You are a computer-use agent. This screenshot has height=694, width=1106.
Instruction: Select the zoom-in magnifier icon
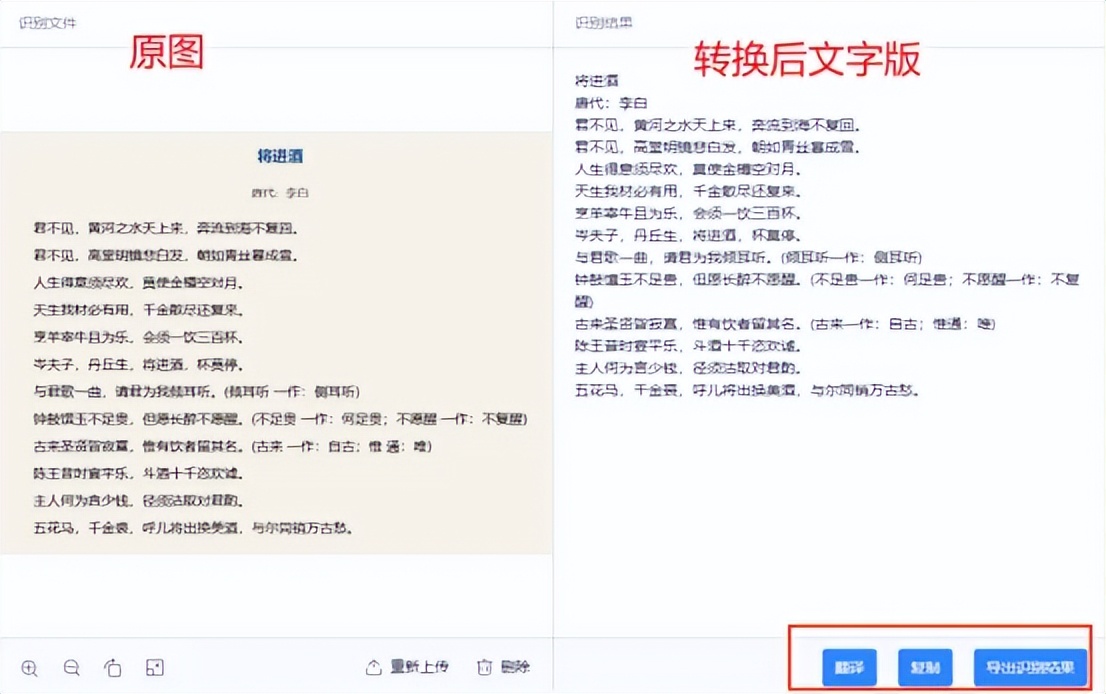31,666
